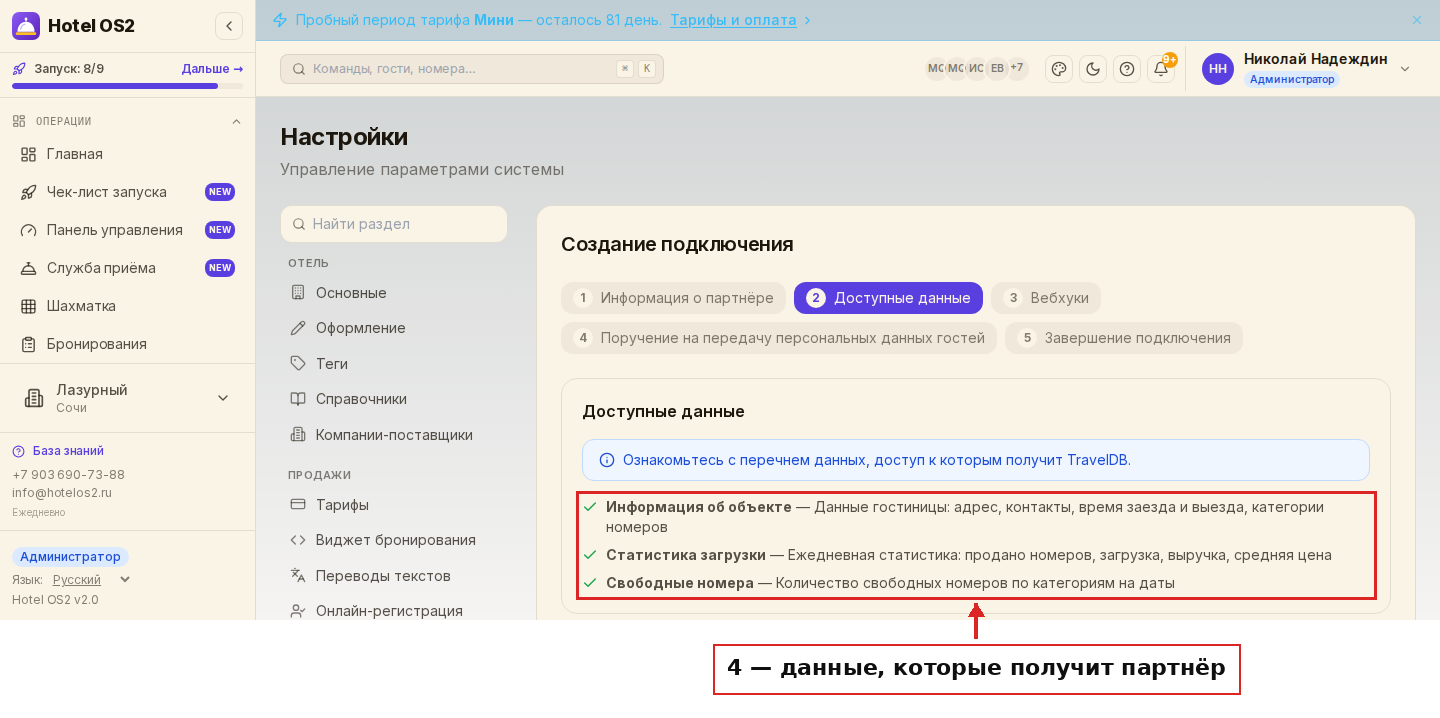
Task: Click the book icon beside Справочники
Action: (298, 399)
